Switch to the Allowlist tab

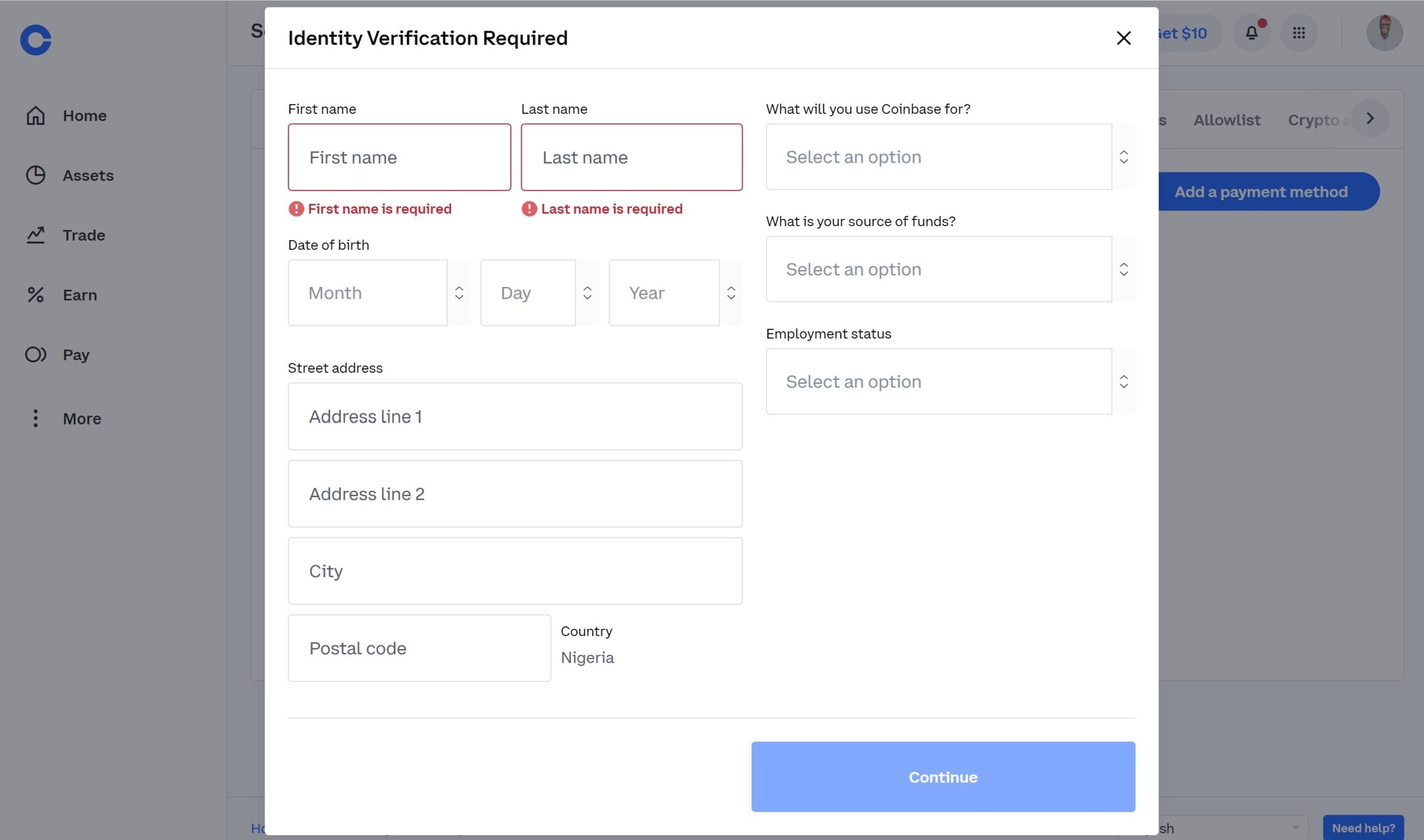(x=1227, y=120)
